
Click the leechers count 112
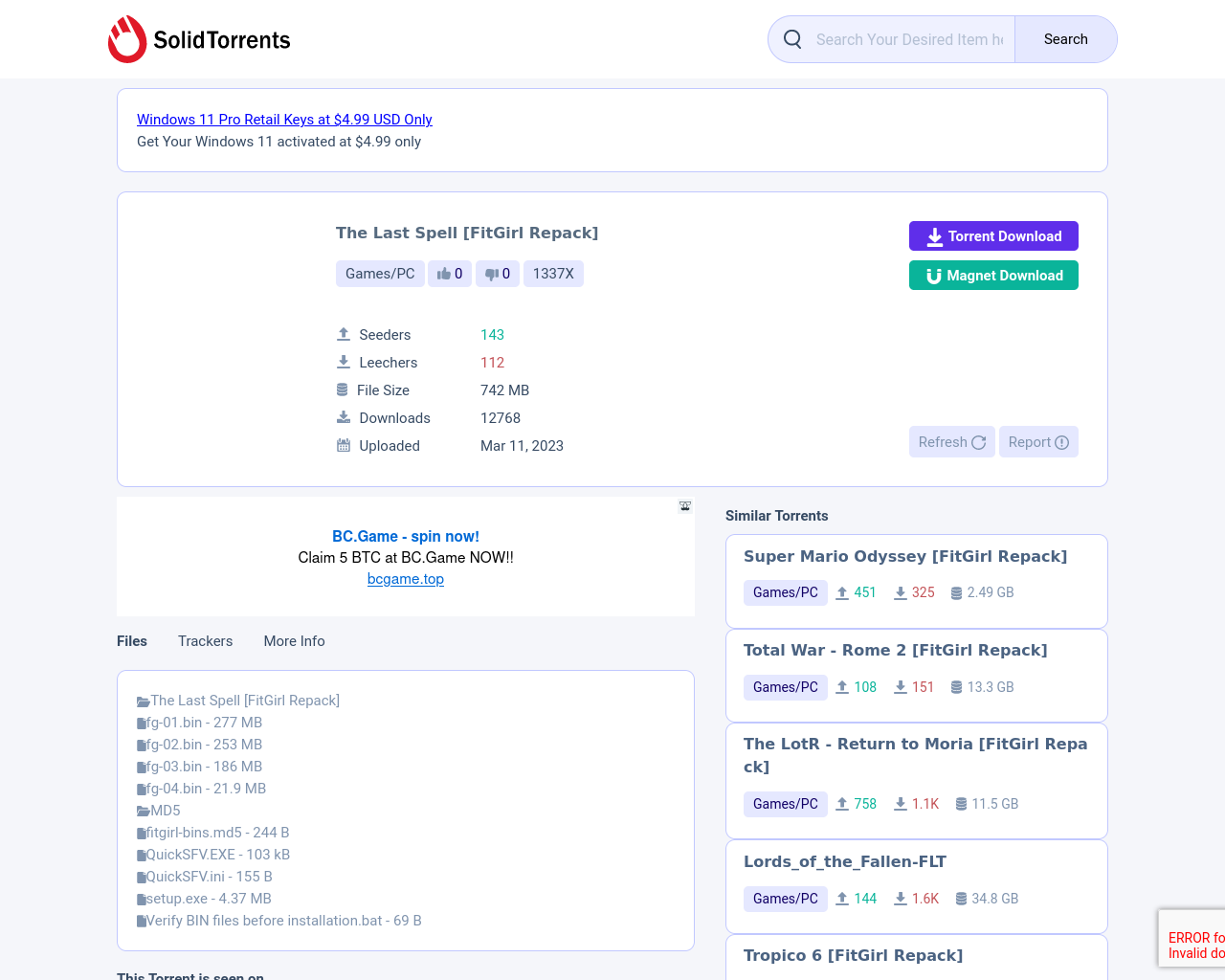[492, 363]
